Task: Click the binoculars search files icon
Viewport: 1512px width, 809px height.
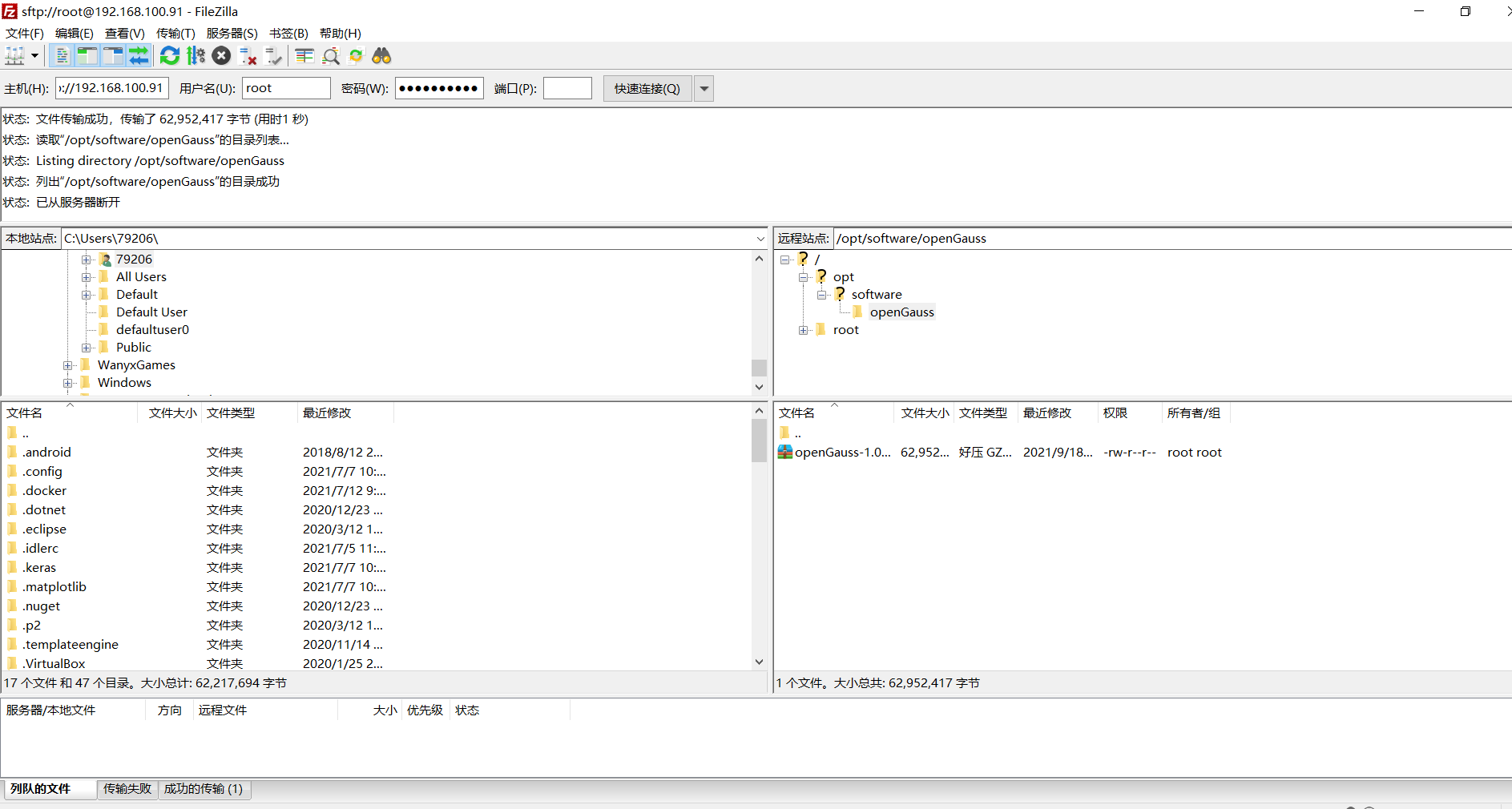Action: pyautogui.click(x=381, y=56)
